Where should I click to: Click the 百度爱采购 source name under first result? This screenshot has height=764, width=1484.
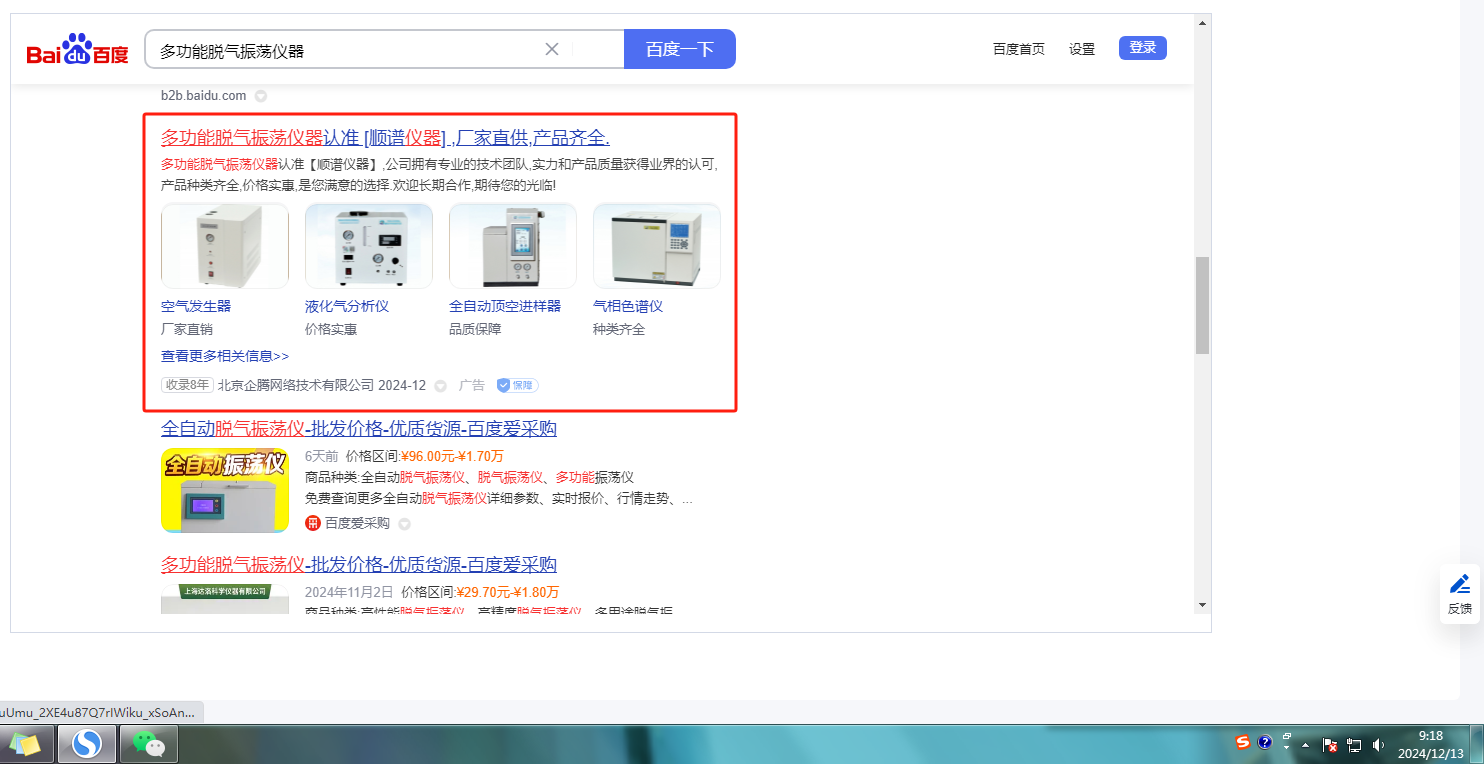point(357,523)
